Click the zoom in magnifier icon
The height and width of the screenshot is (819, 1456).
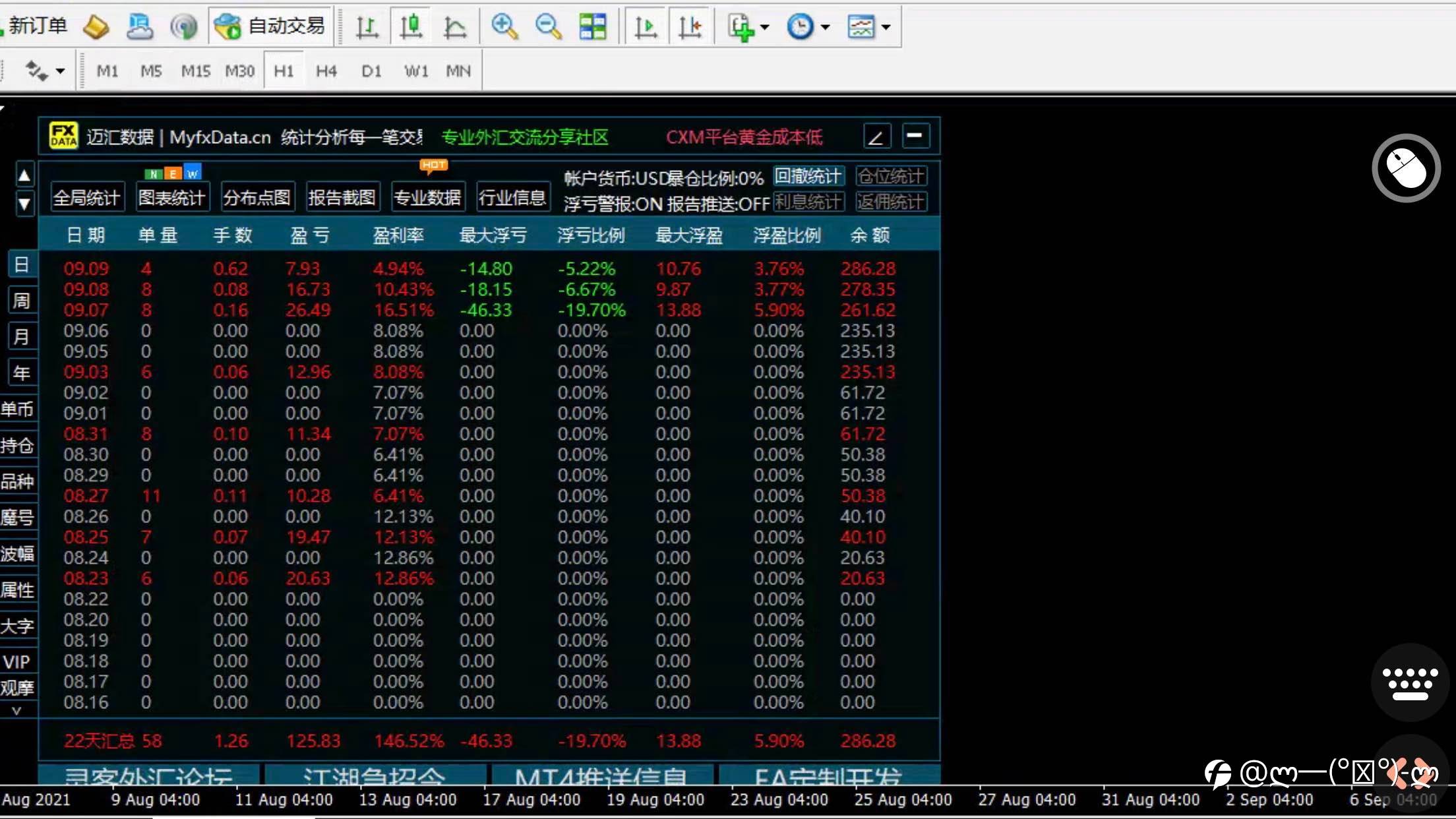click(x=504, y=27)
